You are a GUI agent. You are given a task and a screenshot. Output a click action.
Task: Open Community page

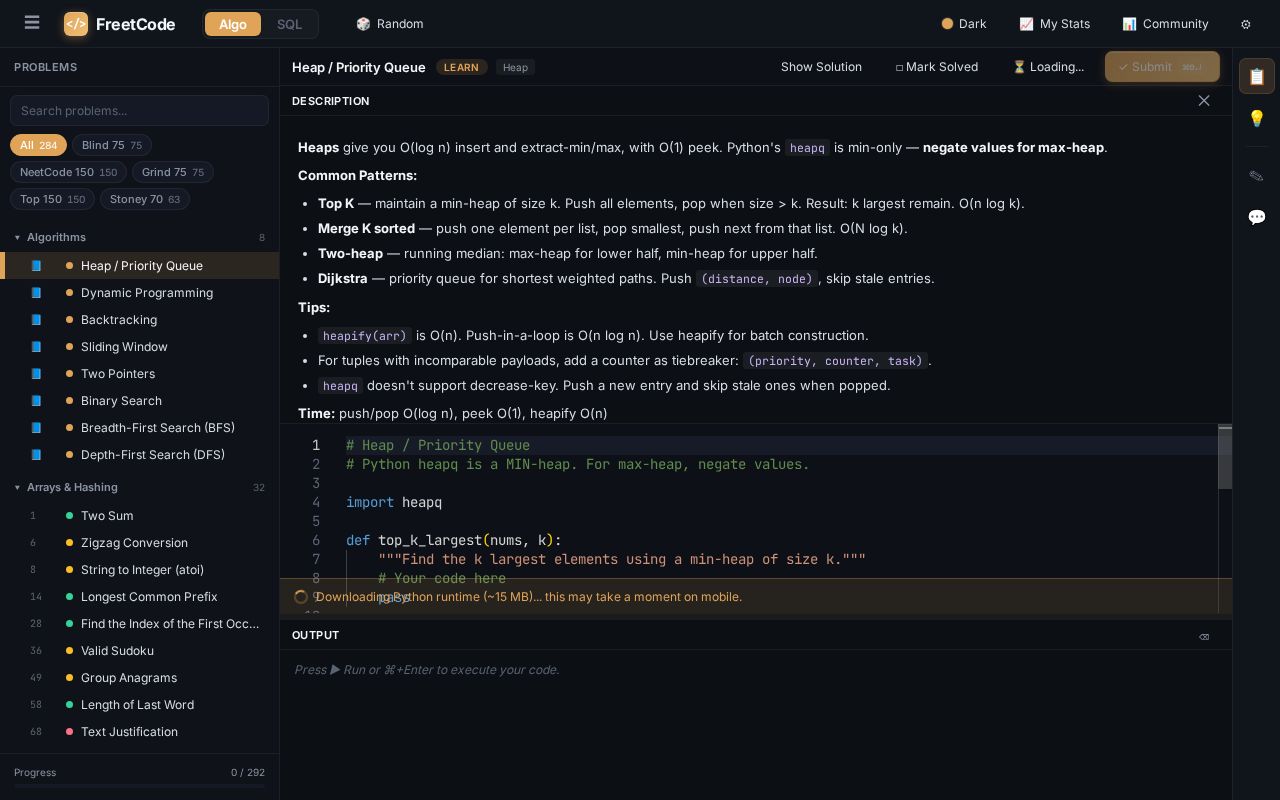pos(1165,24)
